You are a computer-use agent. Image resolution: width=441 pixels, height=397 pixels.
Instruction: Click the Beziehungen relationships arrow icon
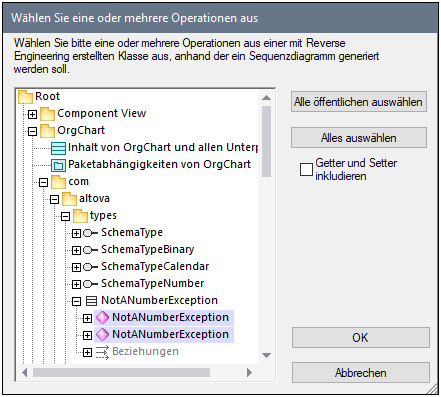pyautogui.click(x=102, y=352)
